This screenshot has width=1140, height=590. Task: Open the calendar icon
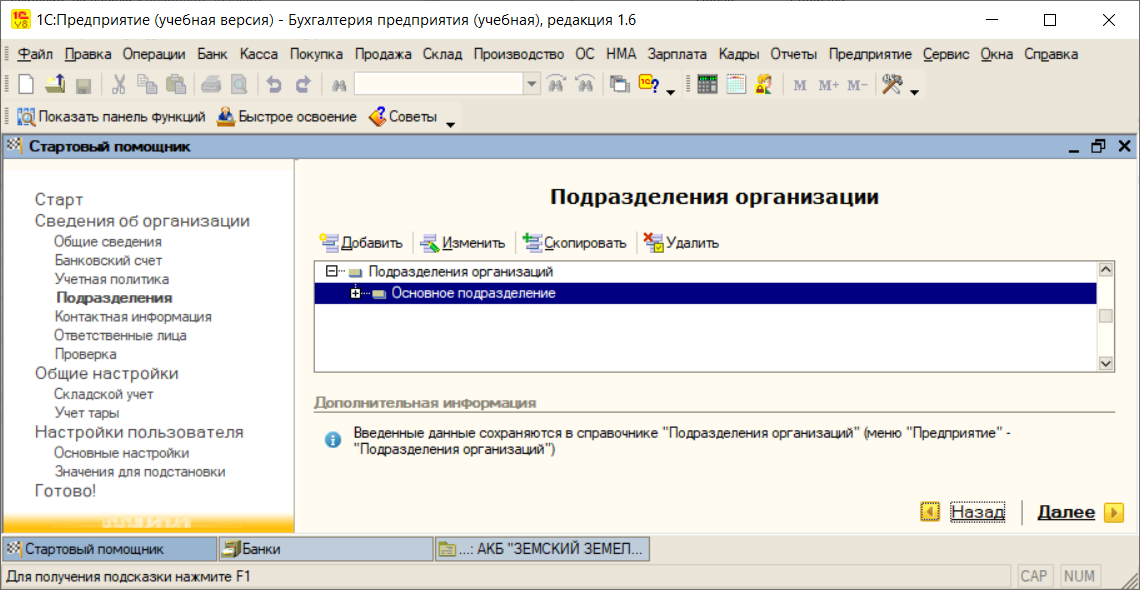pyautogui.click(x=736, y=84)
